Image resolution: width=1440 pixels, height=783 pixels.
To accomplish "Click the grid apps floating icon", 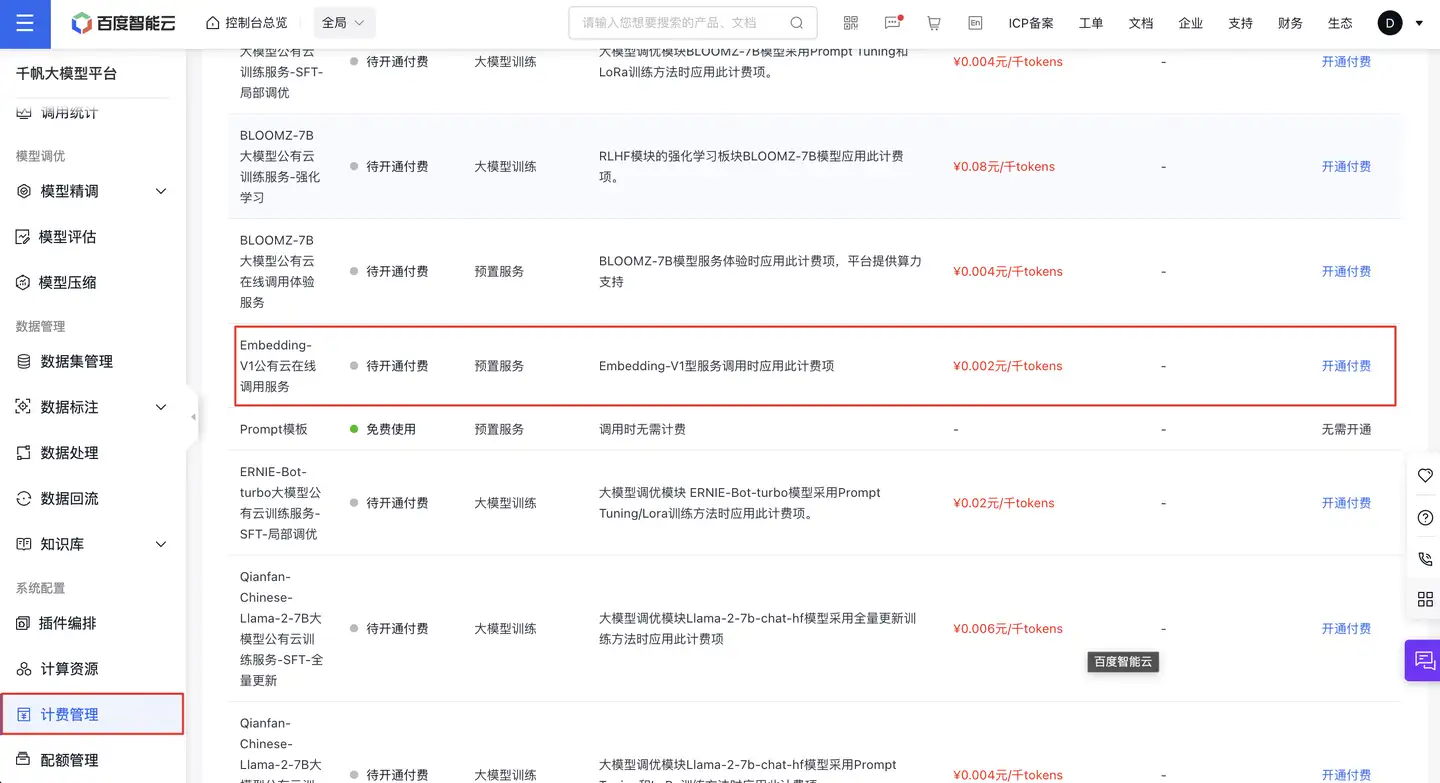I will (1426, 600).
